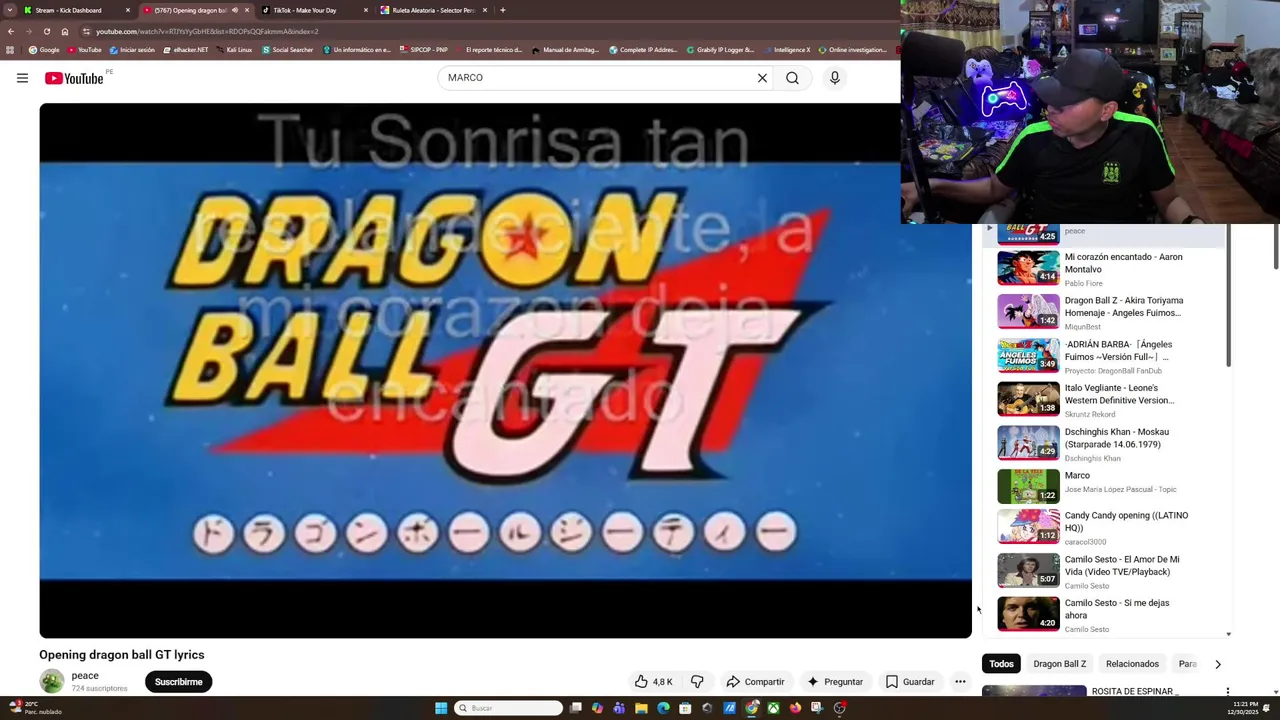Play Camilo Sesto - Si me dejas ahora
The image size is (1280, 720).
click(1104, 614)
